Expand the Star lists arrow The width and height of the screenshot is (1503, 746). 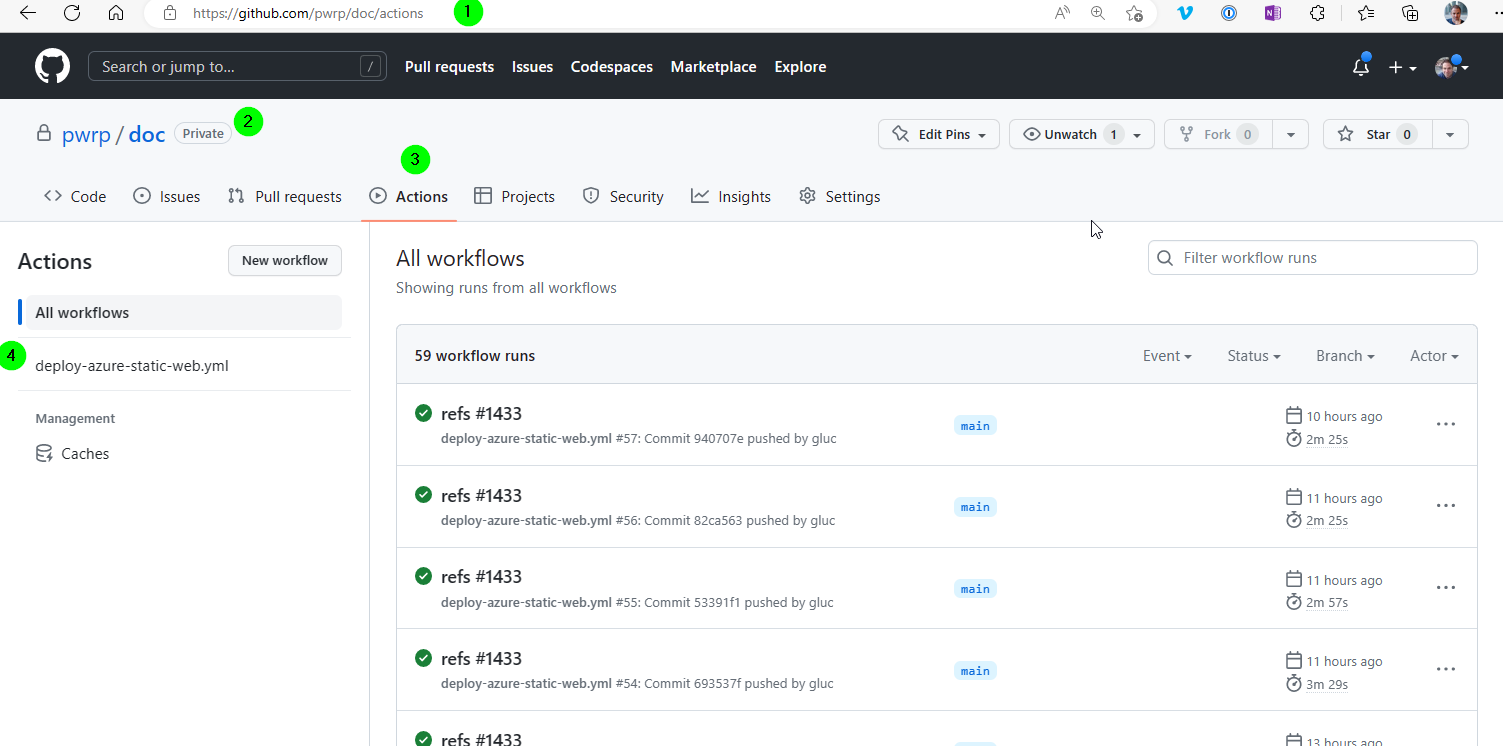tap(1450, 134)
